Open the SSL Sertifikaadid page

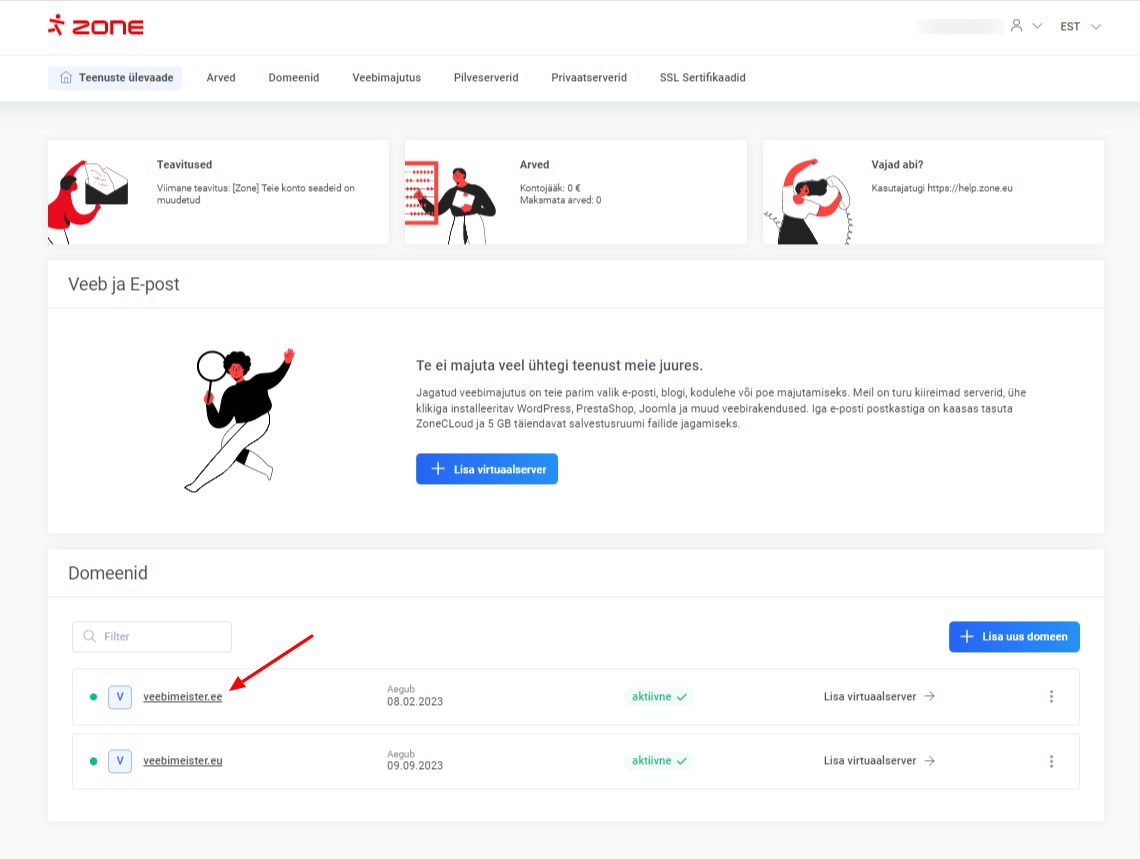pos(702,78)
